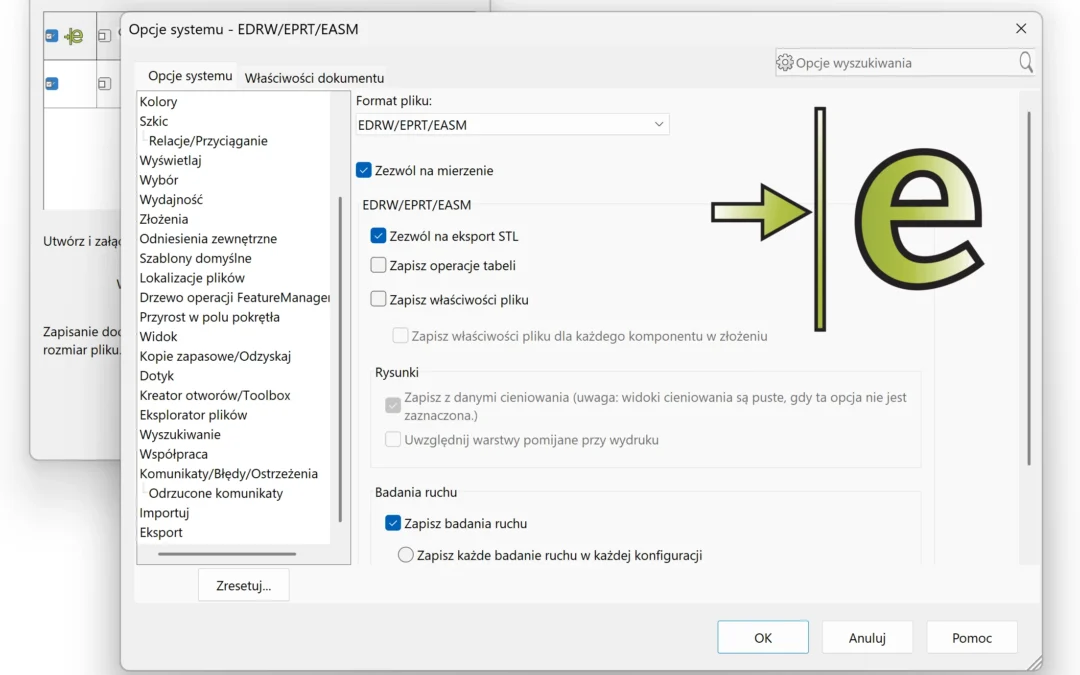Image resolution: width=1080 pixels, height=675 pixels.
Task: Select Importuj in options list
Action: (164, 512)
